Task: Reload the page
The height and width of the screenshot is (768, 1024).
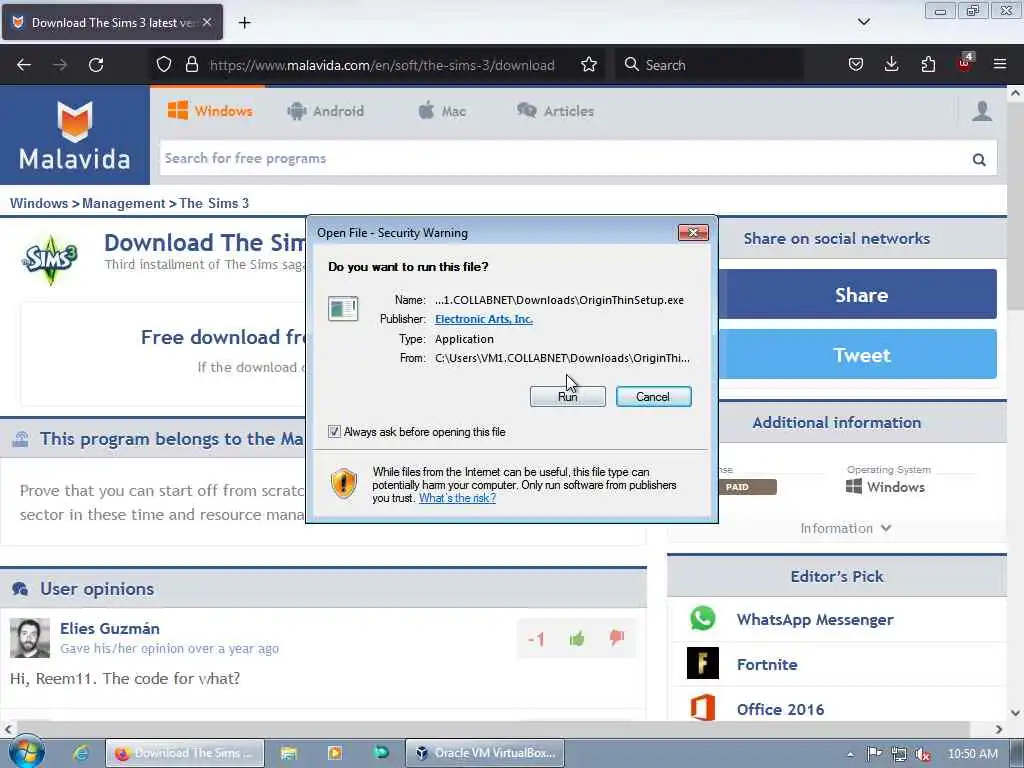Action: tap(96, 65)
